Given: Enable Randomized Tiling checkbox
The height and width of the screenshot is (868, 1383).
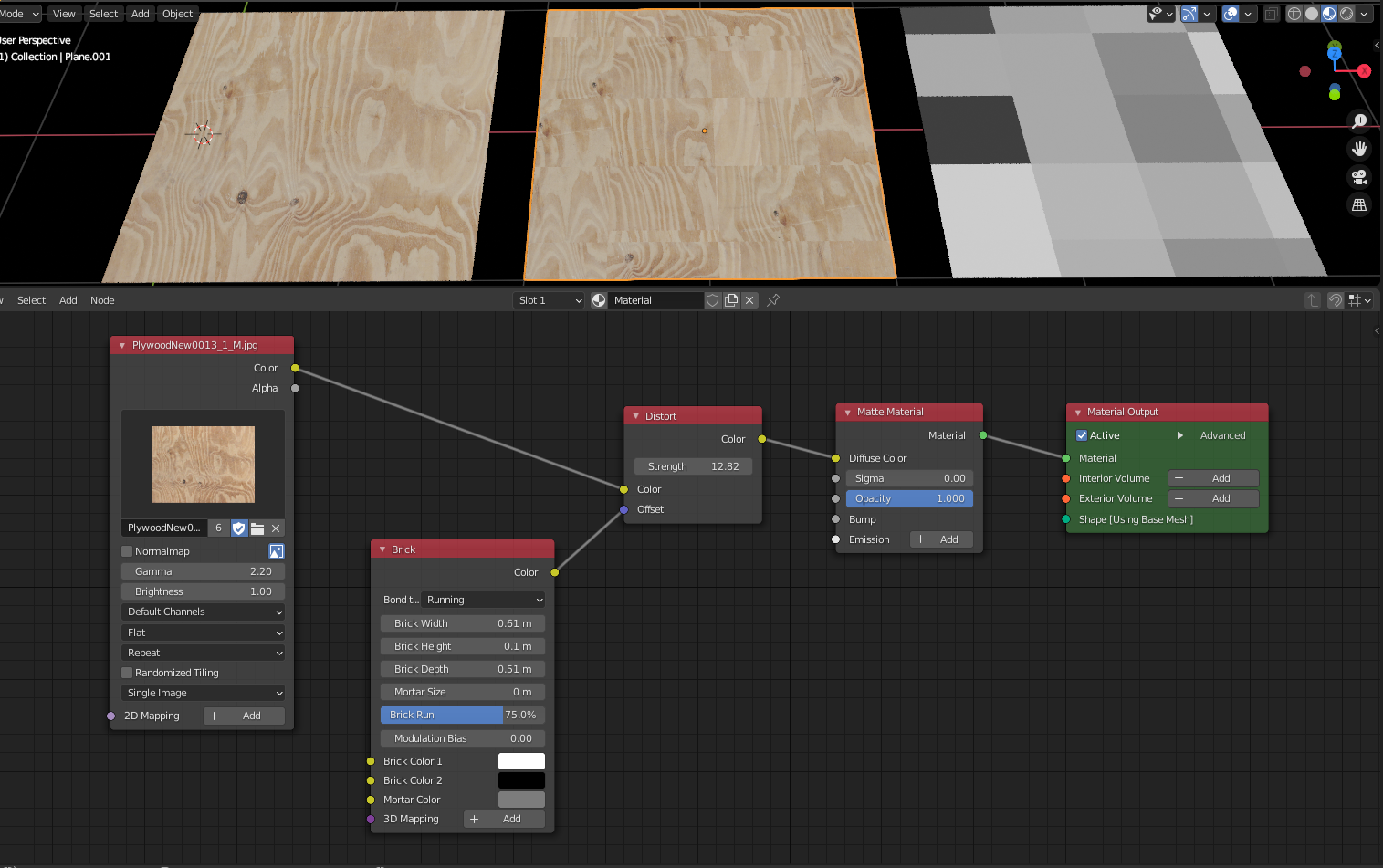Looking at the screenshot, I should (128, 673).
